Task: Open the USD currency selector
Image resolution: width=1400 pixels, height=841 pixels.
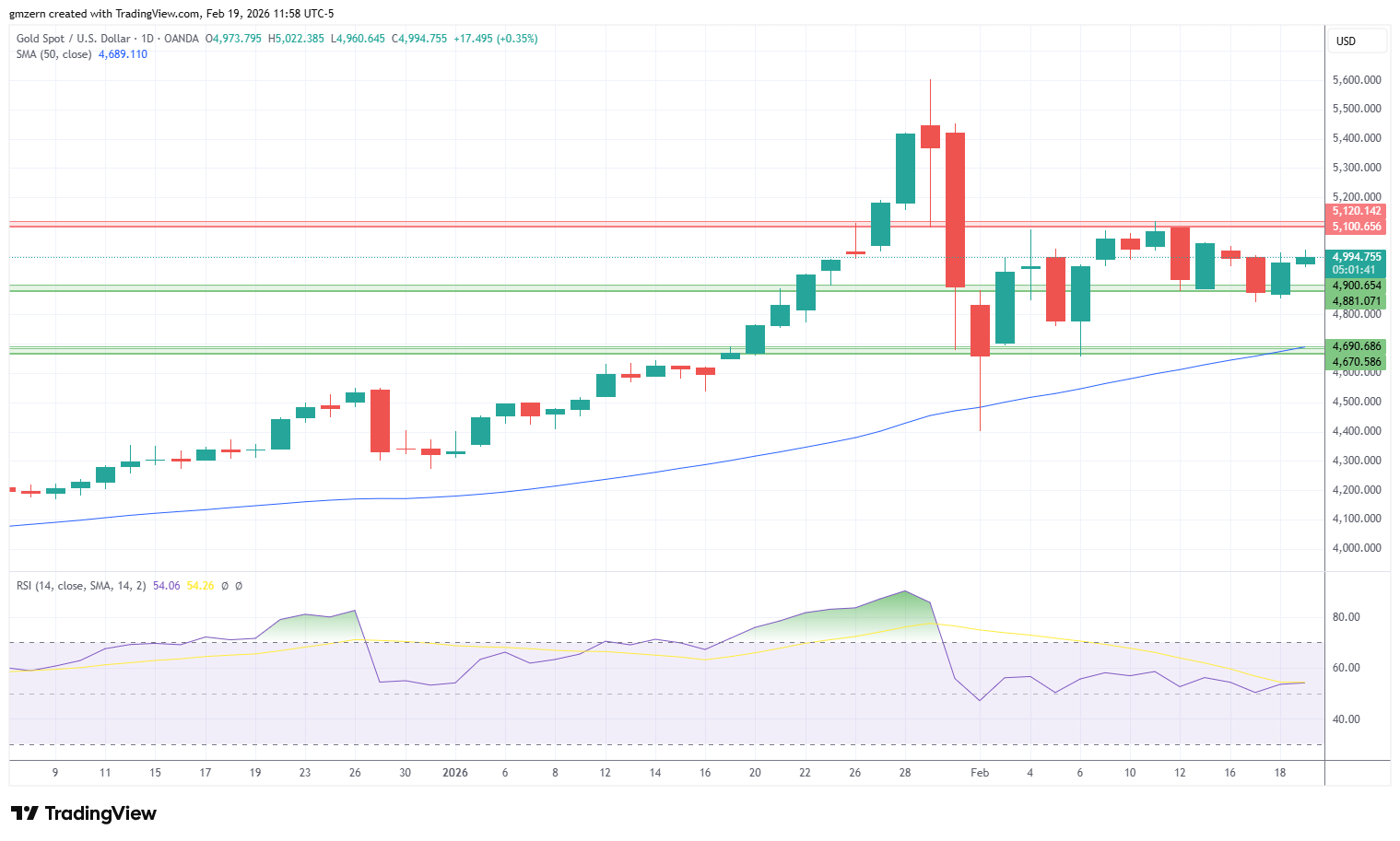Action: (x=1359, y=41)
